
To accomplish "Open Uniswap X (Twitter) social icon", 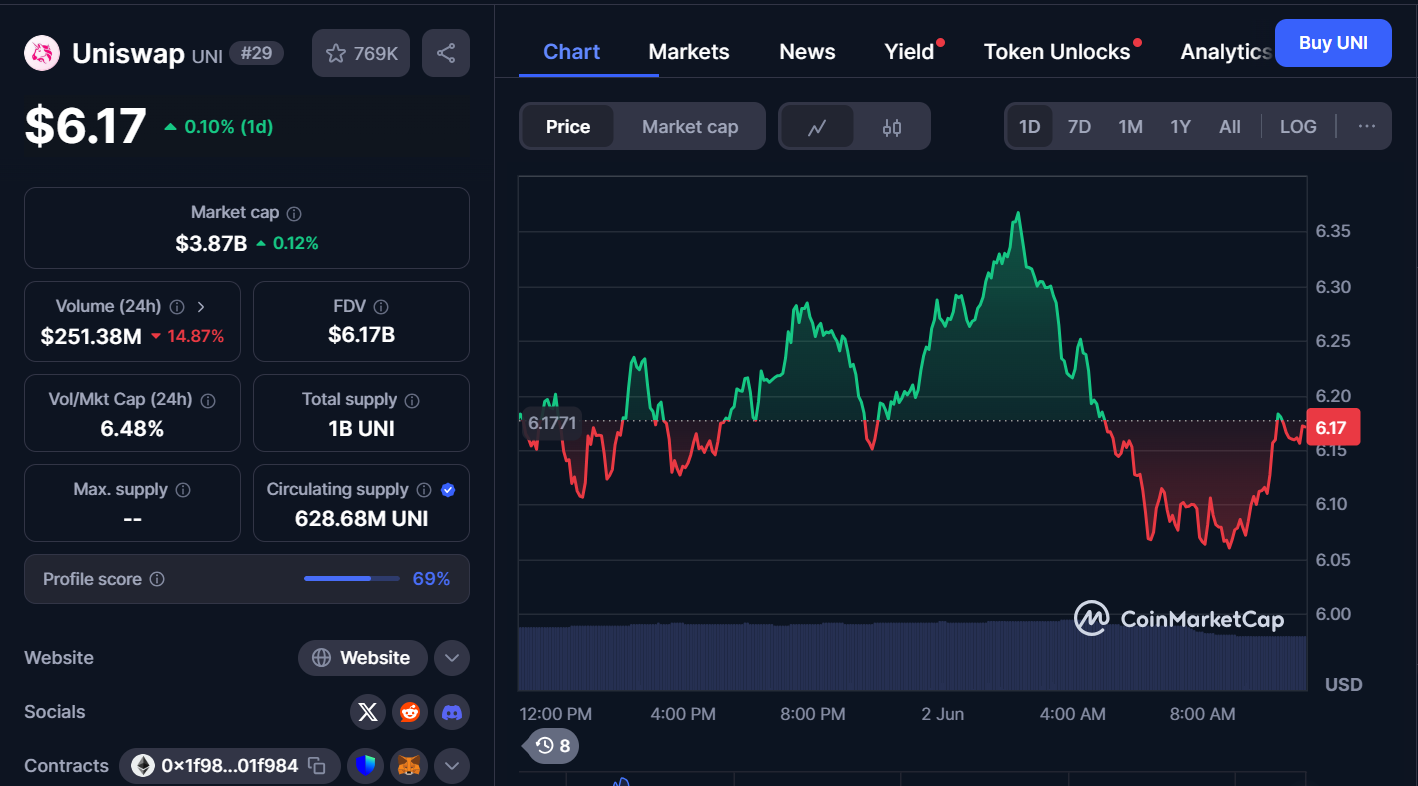I will (x=368, y=712).
